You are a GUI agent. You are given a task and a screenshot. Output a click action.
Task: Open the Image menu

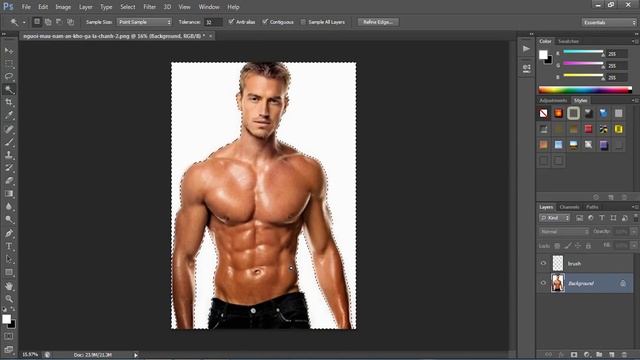63,7
